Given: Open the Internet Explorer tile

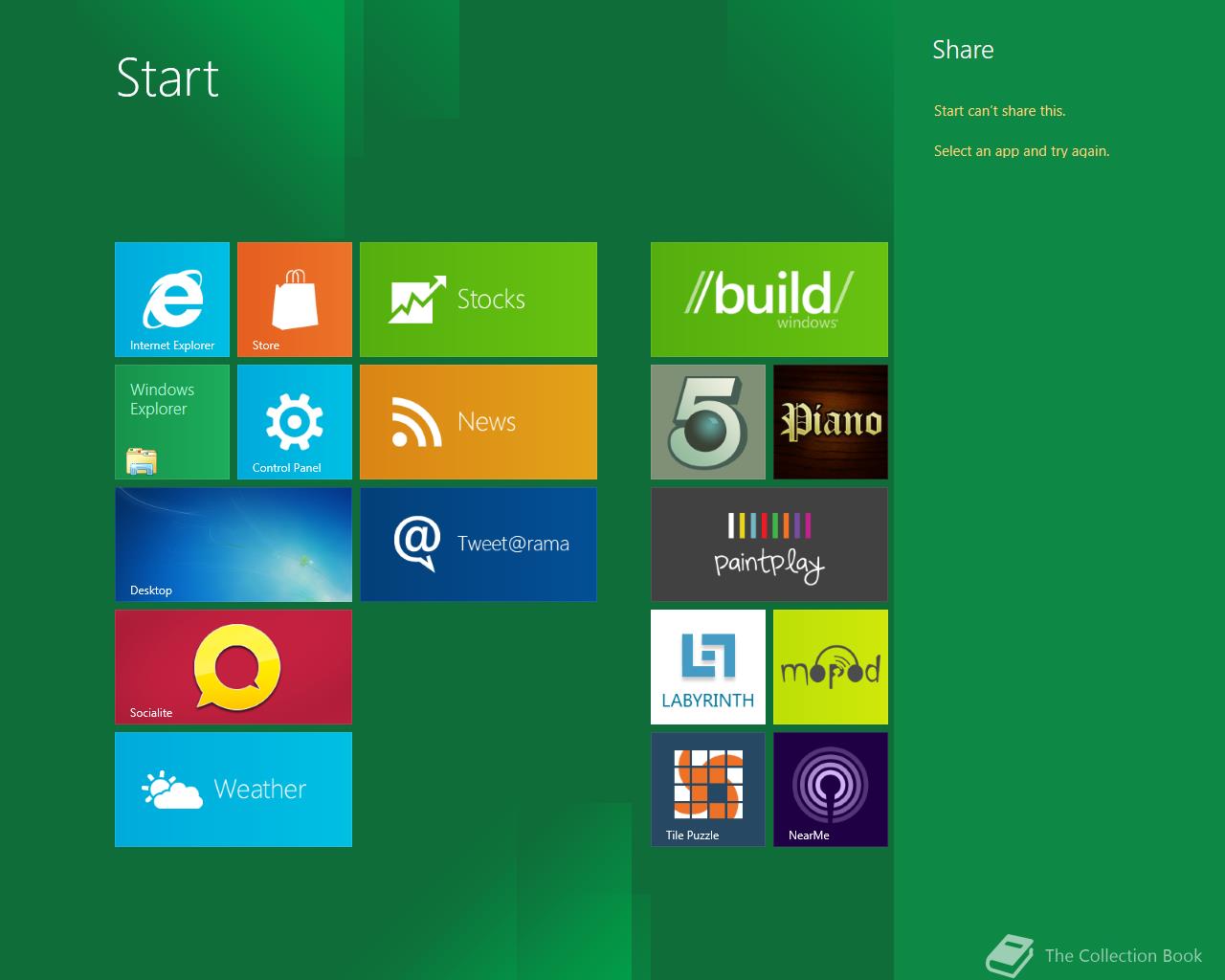Looking at the screenshot, I should (x=172, y=300).
